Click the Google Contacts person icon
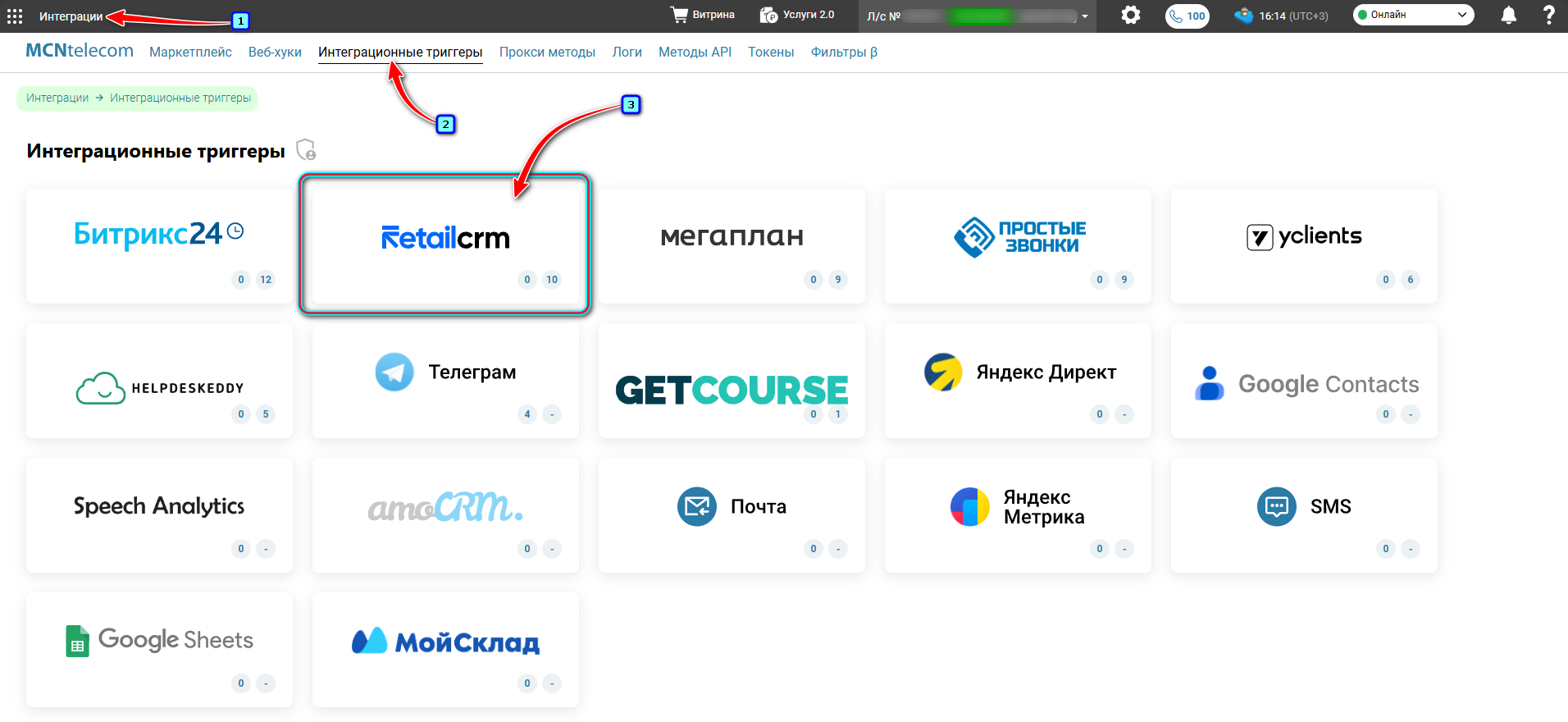This screenshot has width=1568, height=722. coord(1210,383)
